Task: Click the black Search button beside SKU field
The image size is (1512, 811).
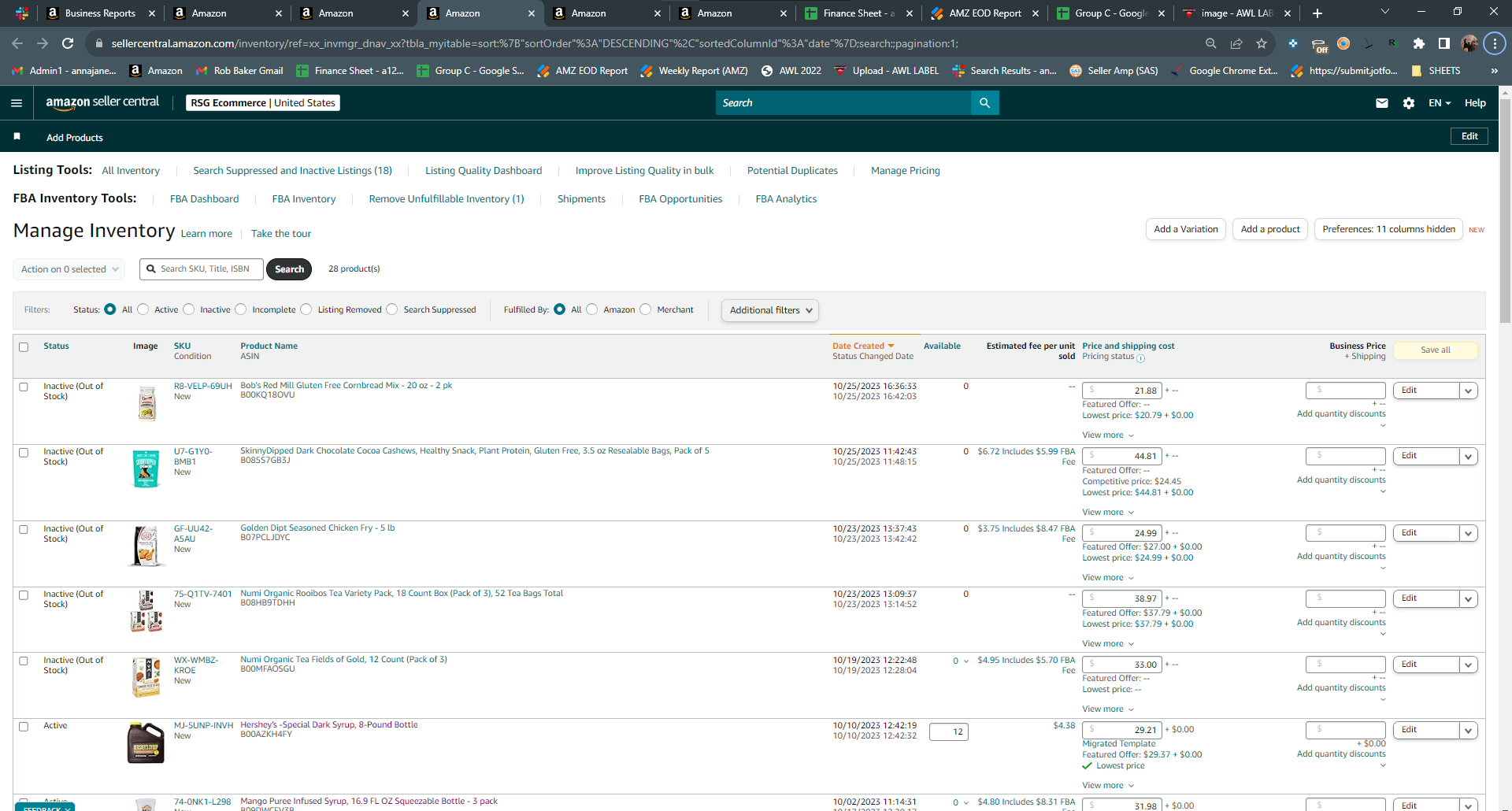Action: pyautogui.click(x=289, y=269)
